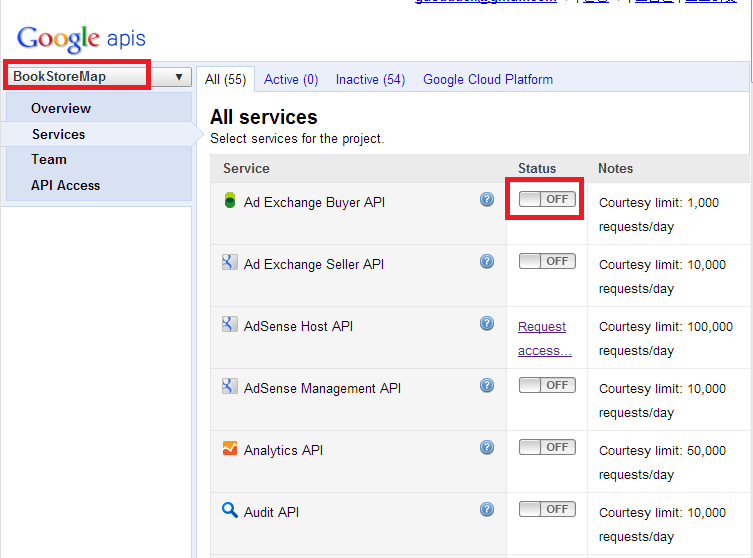Click the help icon for Ad Exchange Buyer API
Image resolution: width=753 pixels, height=558 pixels.
pos(487,200)
